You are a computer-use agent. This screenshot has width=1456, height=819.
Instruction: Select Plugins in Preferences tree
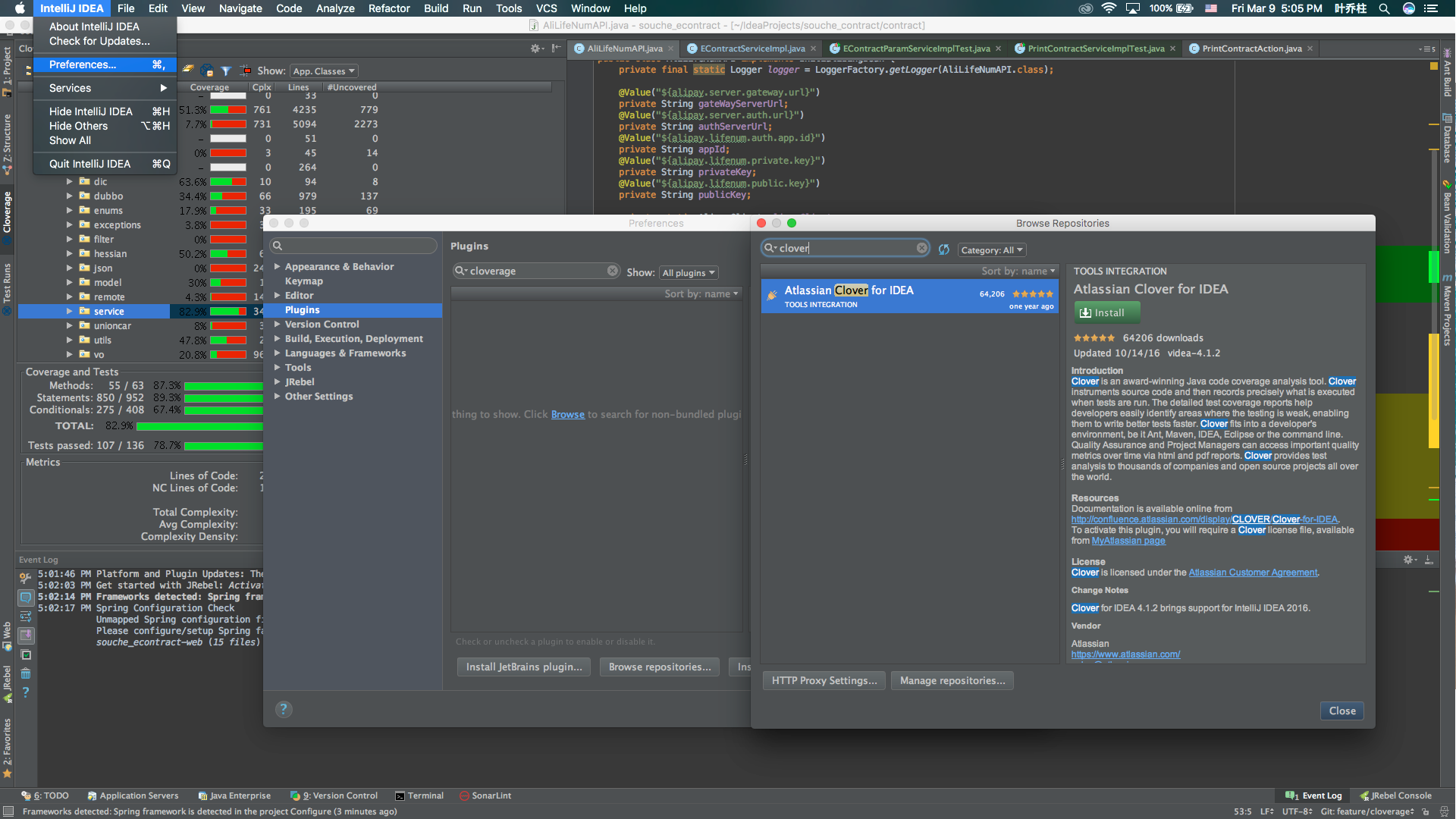tap(302, 310)
